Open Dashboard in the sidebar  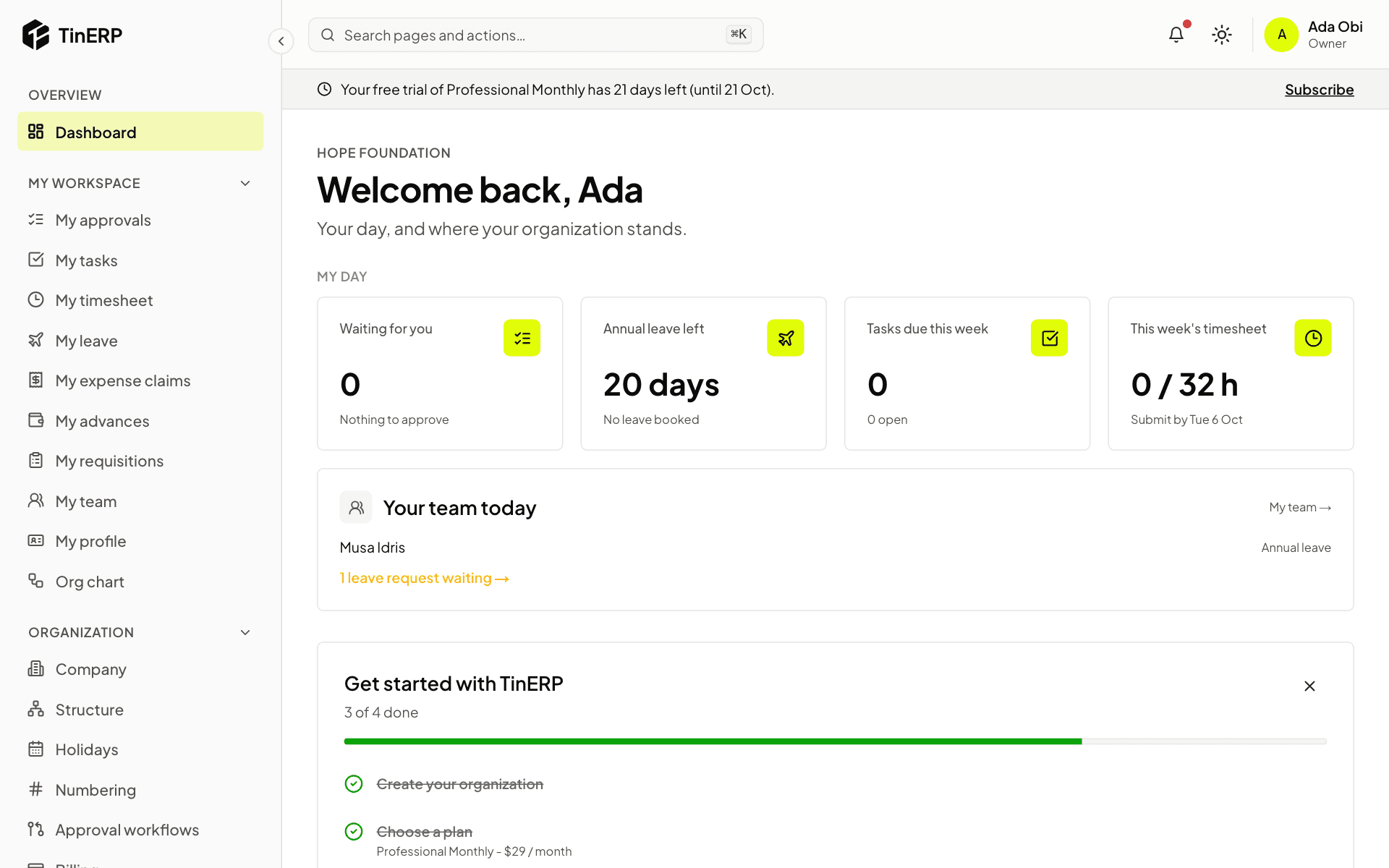pyautogui.click(x=140, y=132)
